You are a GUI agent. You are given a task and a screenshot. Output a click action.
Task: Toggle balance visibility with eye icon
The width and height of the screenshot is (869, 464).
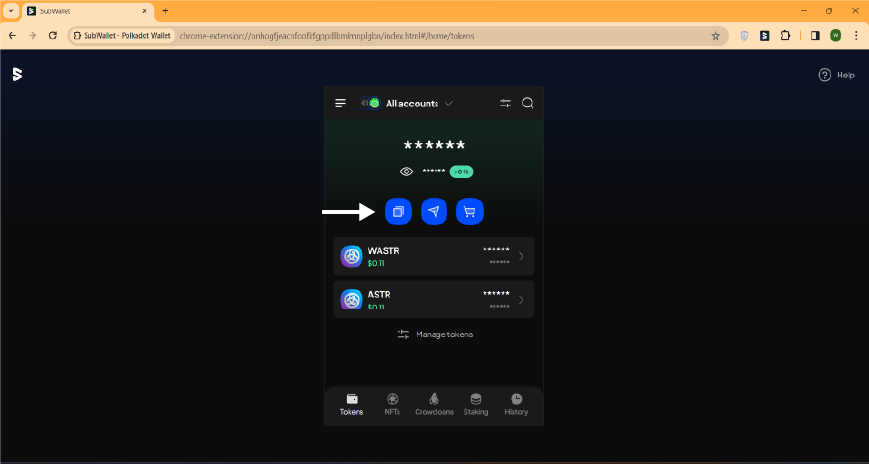click(406, 172)
